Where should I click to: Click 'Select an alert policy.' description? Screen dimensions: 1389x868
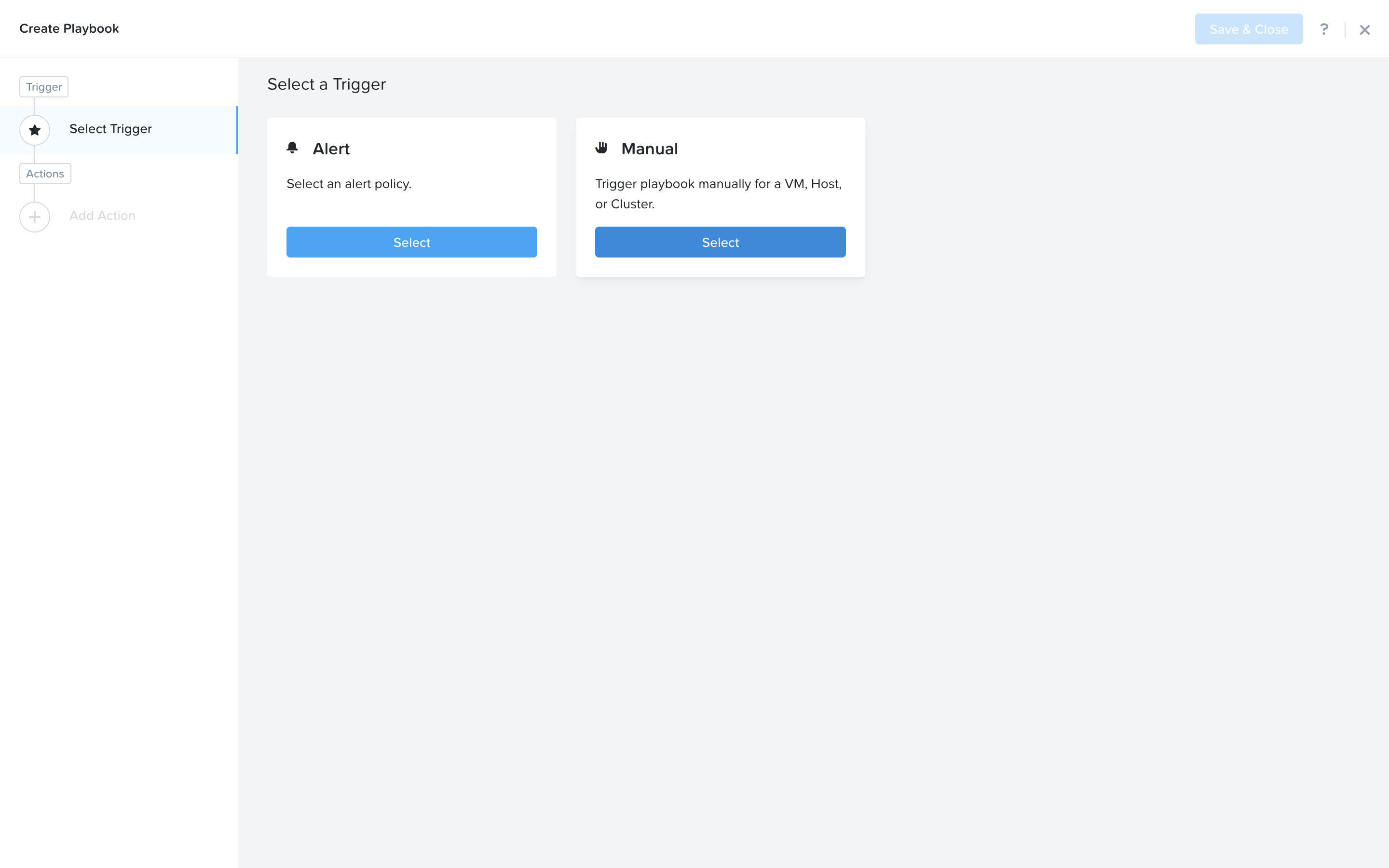[349, 184]
